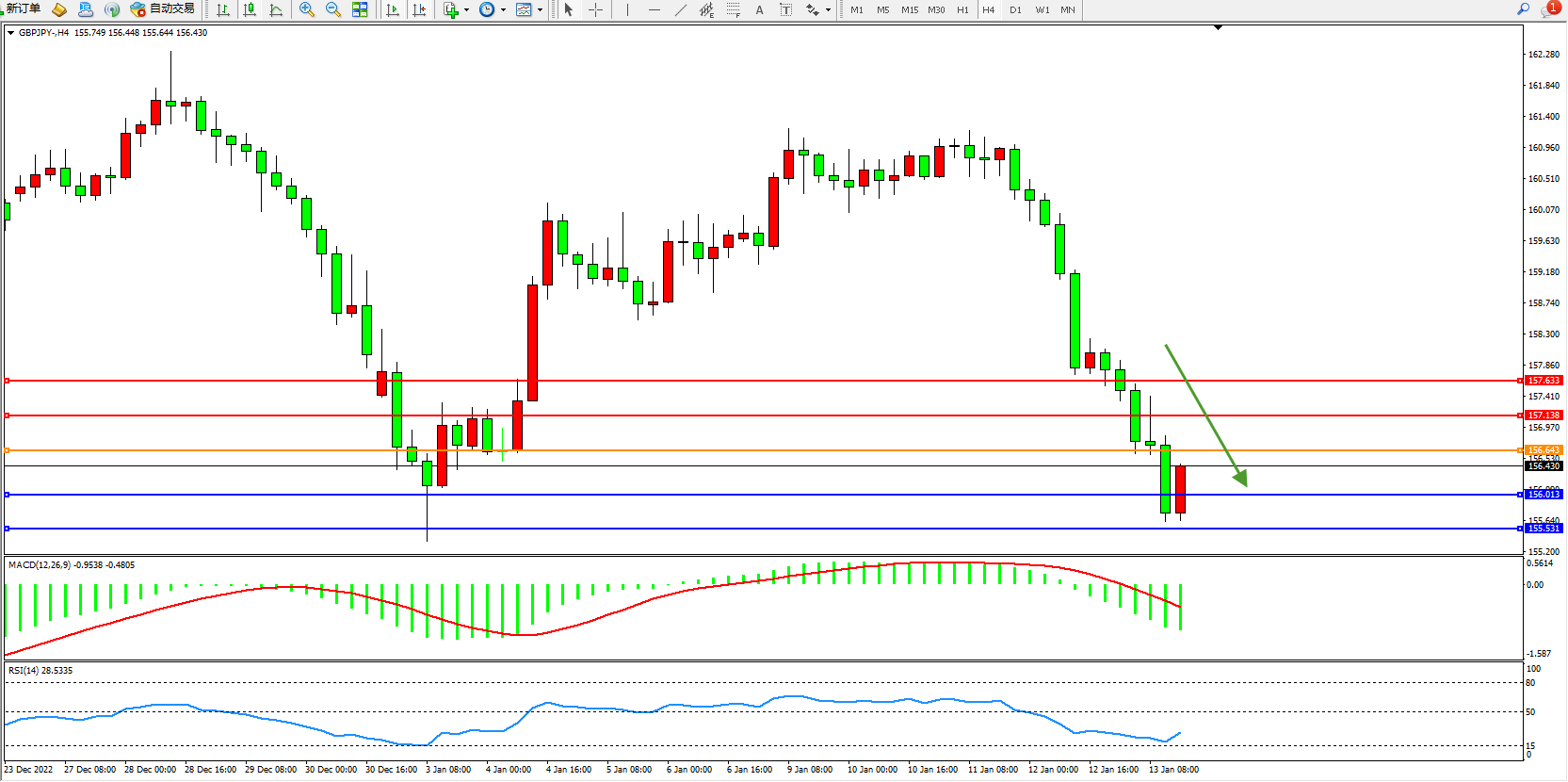Image resolution: width=1568 pixels, height=782 pixels.
Task: Select the text label tool
Action: (x=759, y=9)
